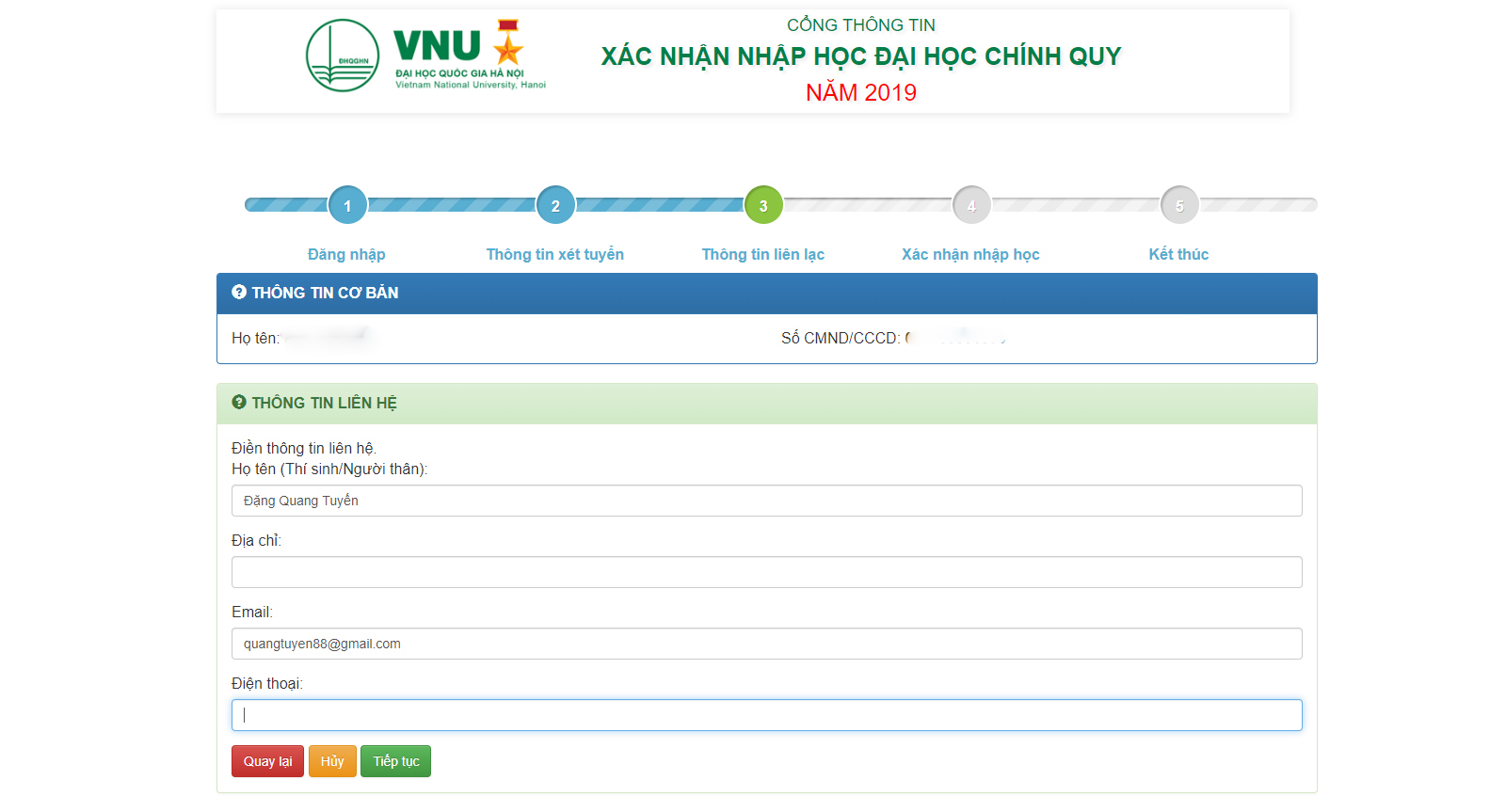Click the empty 'Địa chỉ' address field
Image resolution: width=1506 pixels, height=812 pixels.
pyautogui.click(x=766, y=572)
